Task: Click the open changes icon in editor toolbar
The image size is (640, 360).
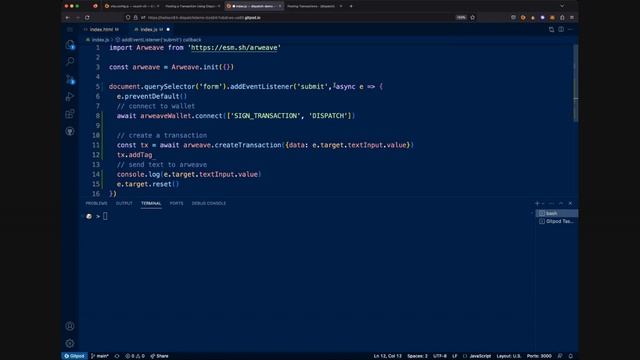Action: pos(551,29)
